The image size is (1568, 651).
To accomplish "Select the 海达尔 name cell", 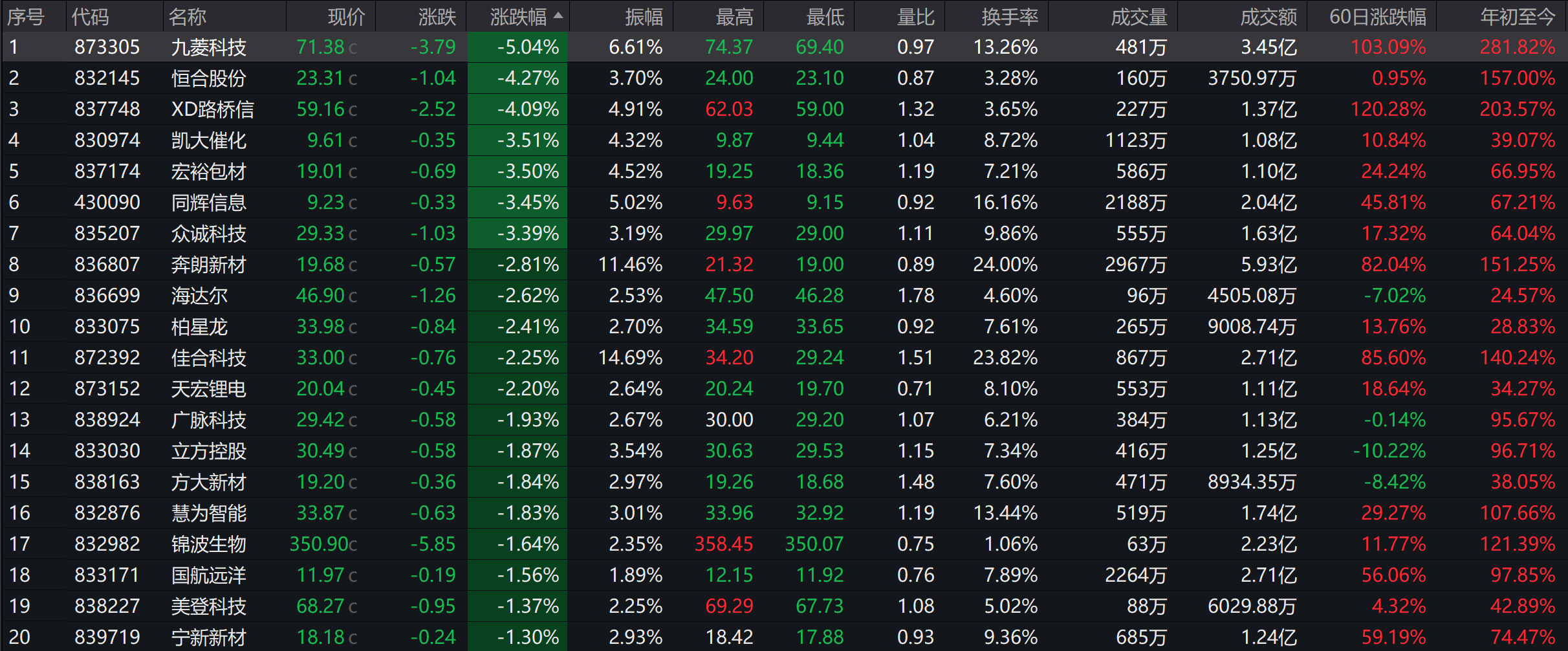I will pyautogui.click(x=199, y=296).
